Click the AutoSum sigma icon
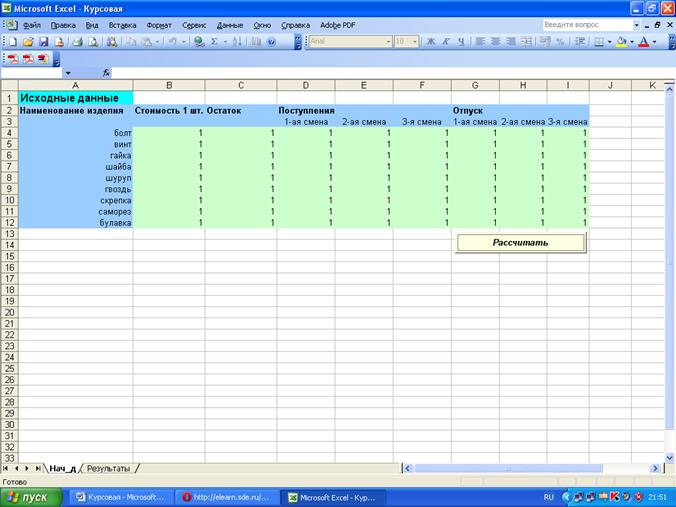The image size is (676, 507). click(213, 42)
